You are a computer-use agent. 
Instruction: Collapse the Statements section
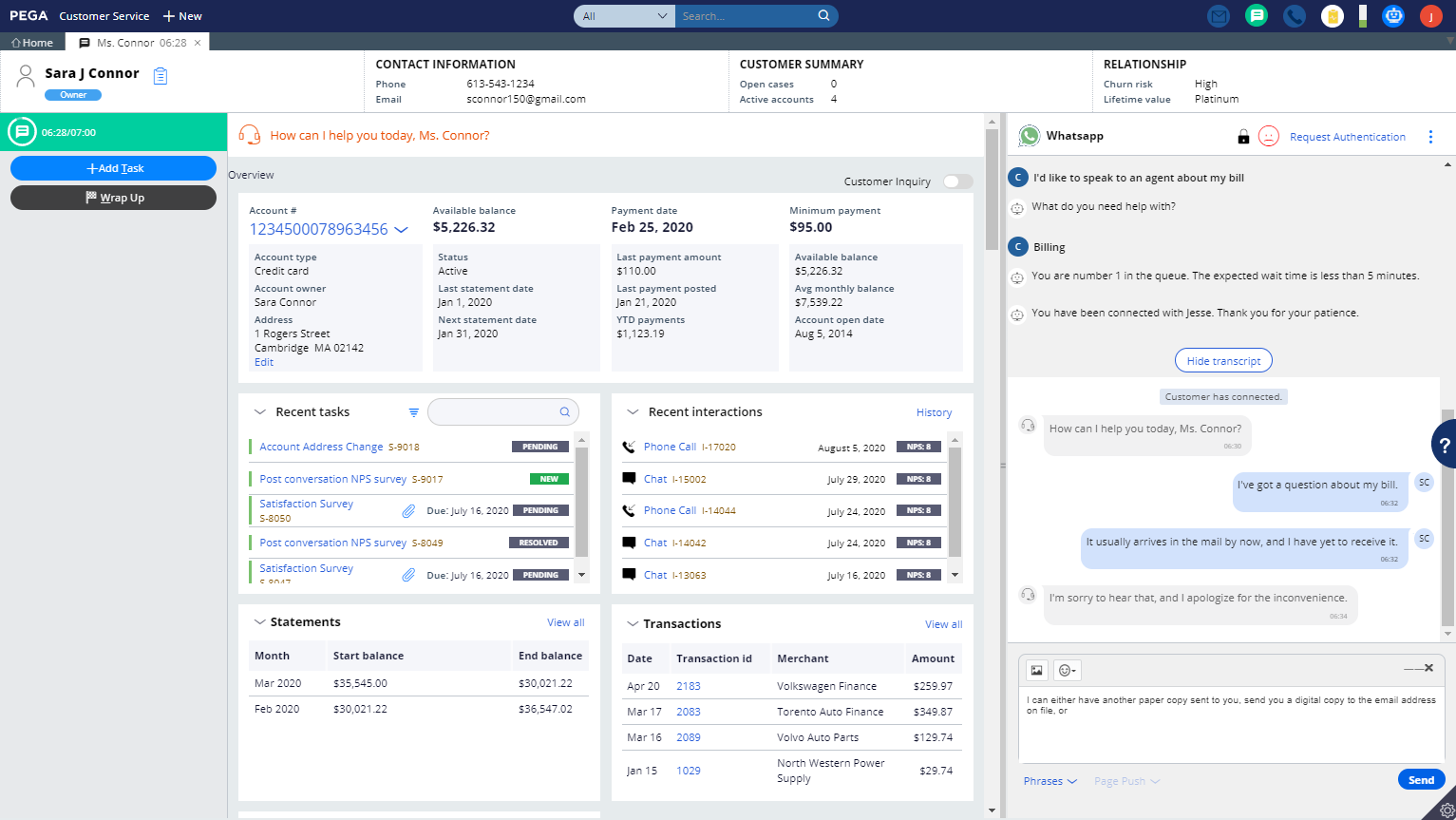click(x=258, y=622)
